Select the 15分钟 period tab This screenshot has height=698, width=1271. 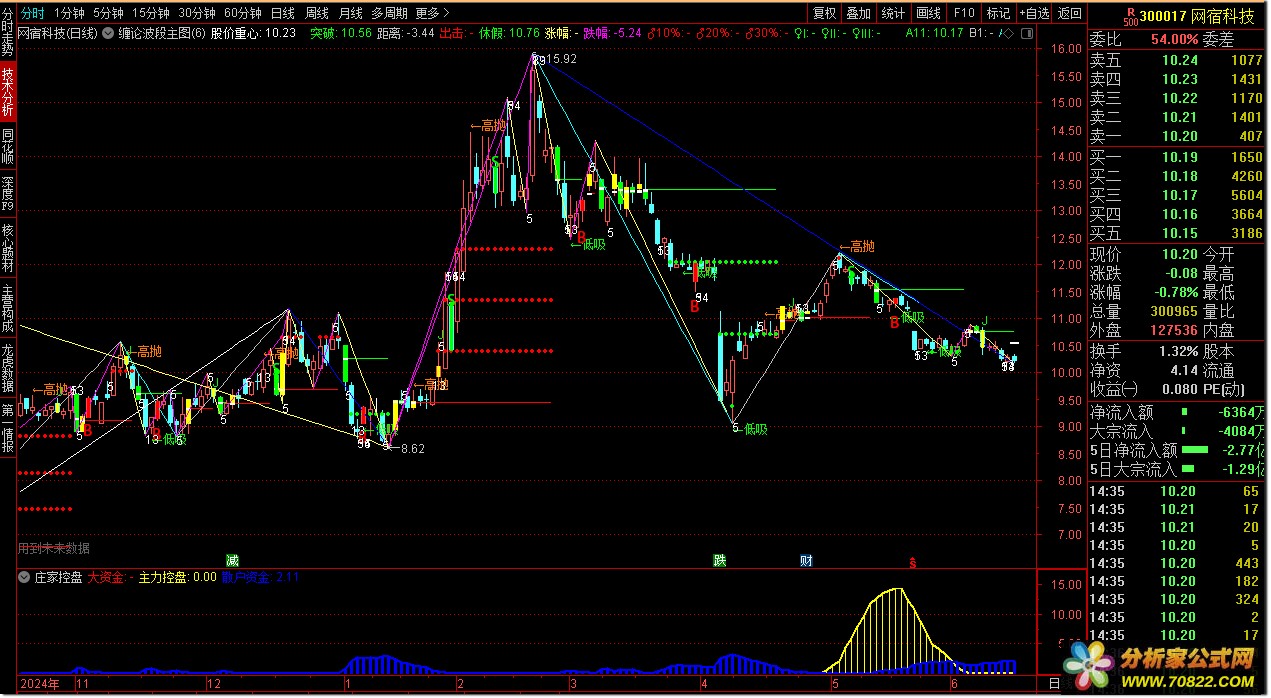(x=151, y=13)
